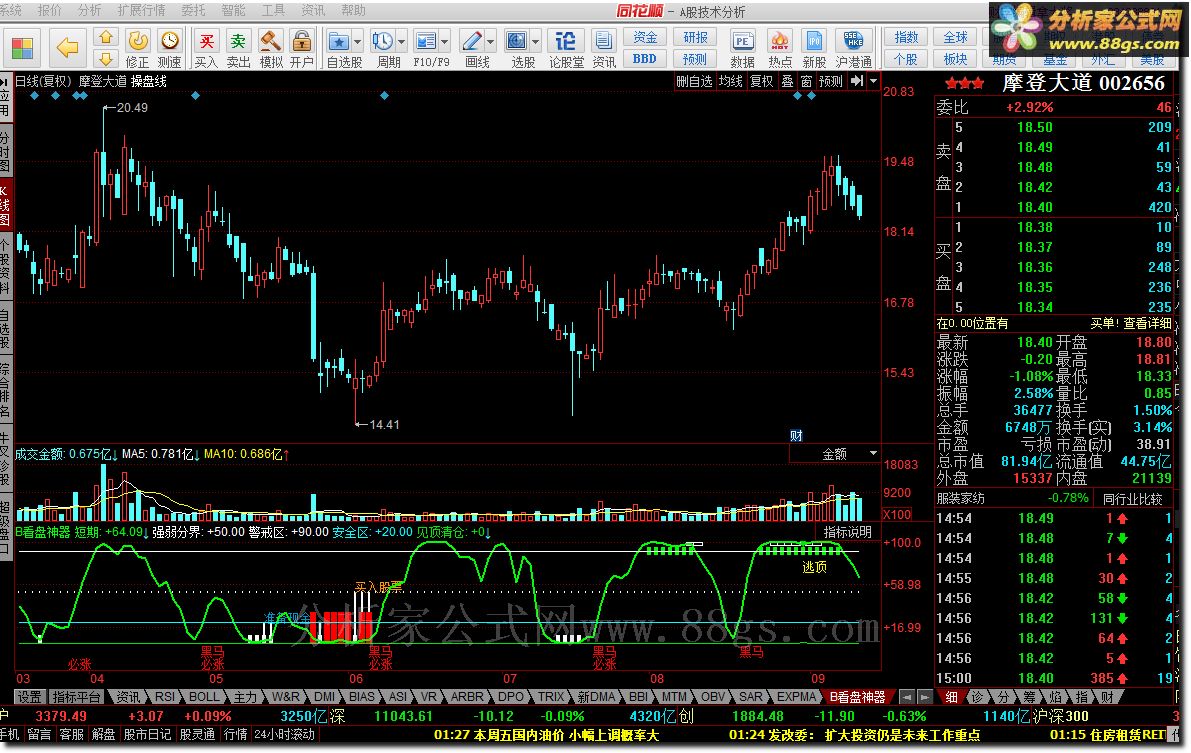Click the 研报 research report button

[695, 37]
